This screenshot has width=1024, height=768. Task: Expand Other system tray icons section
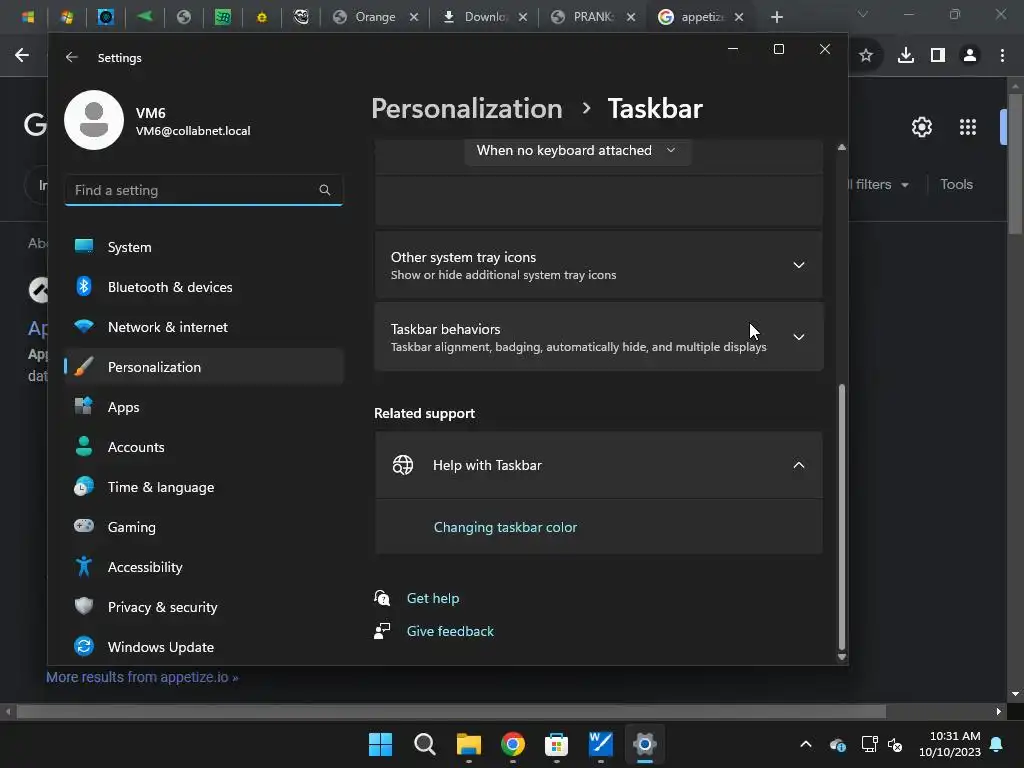599,265
